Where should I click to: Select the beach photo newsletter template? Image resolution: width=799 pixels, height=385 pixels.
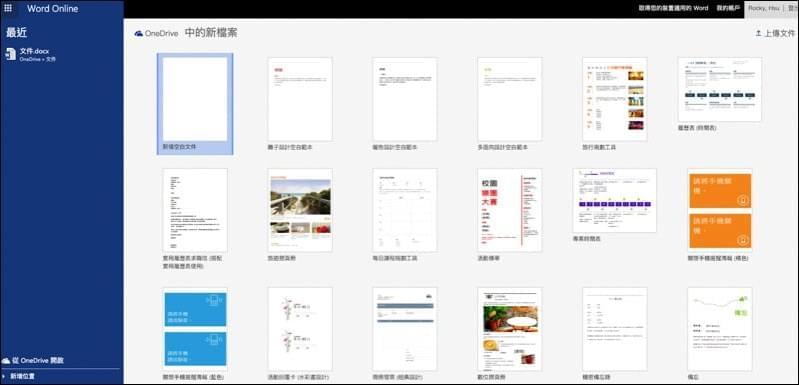(x=300, y=210)
